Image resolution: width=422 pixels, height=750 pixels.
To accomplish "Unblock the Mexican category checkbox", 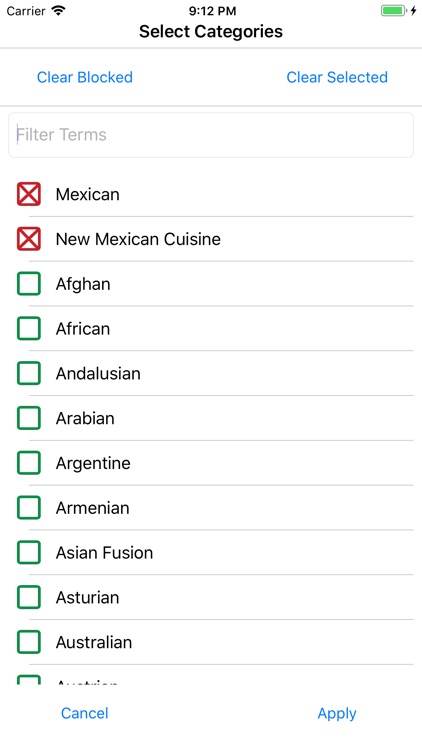I will coord(29,194).
